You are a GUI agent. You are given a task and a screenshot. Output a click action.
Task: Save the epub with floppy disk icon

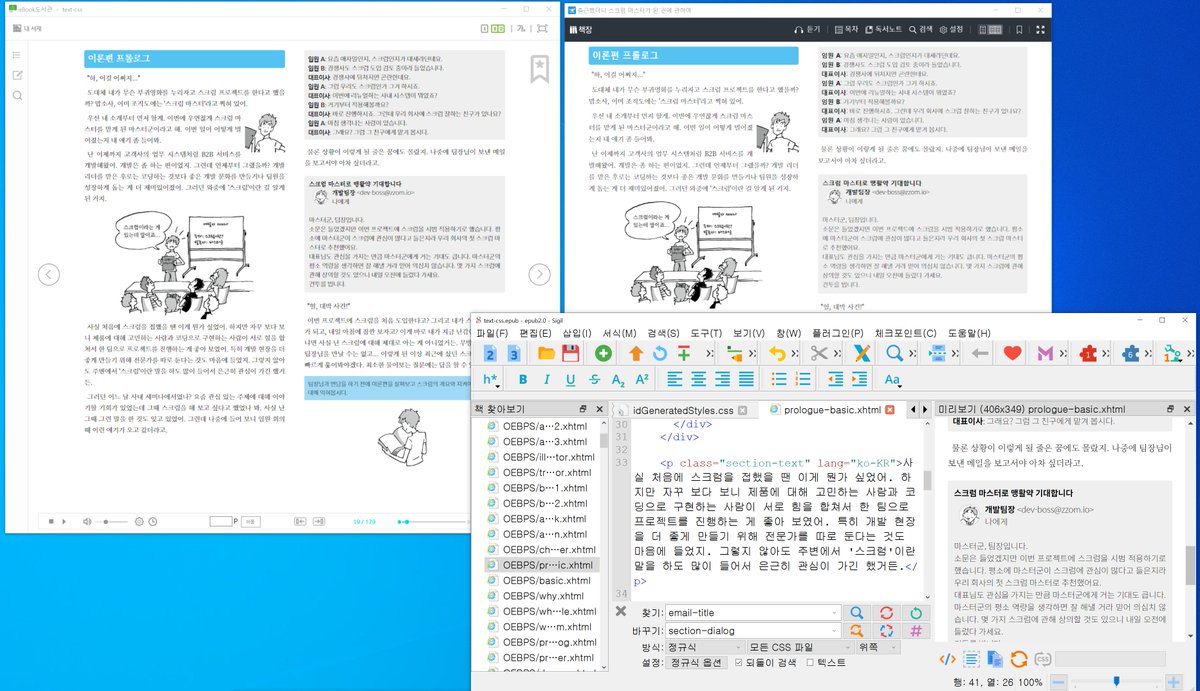tap(570, 353)
